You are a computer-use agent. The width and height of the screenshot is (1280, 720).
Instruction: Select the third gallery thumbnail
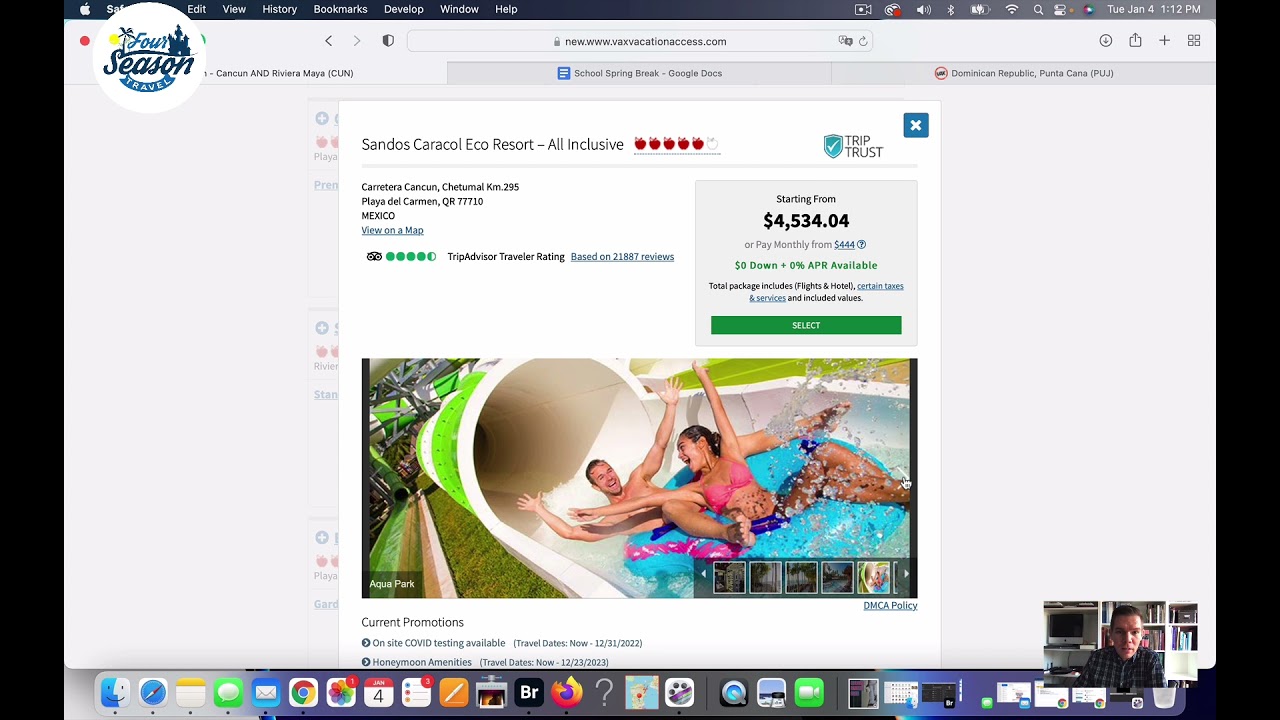point(801,577)
